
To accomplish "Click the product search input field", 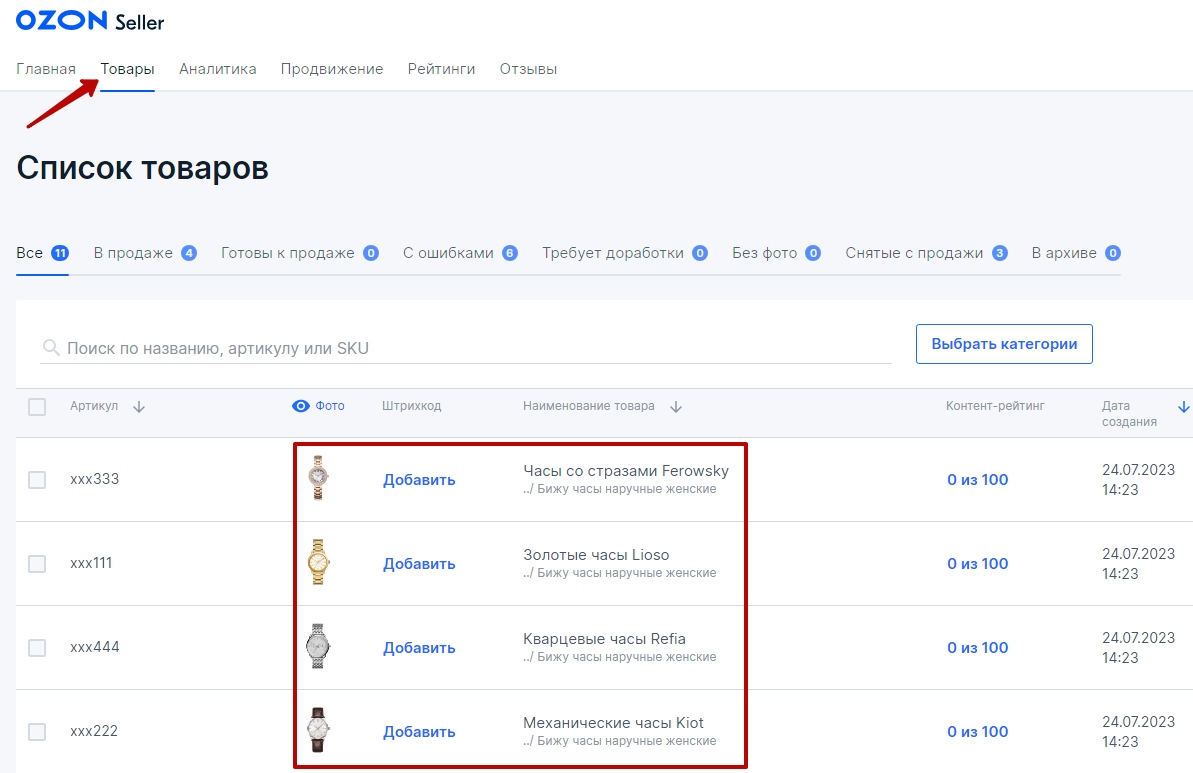I will coord(466,348).
